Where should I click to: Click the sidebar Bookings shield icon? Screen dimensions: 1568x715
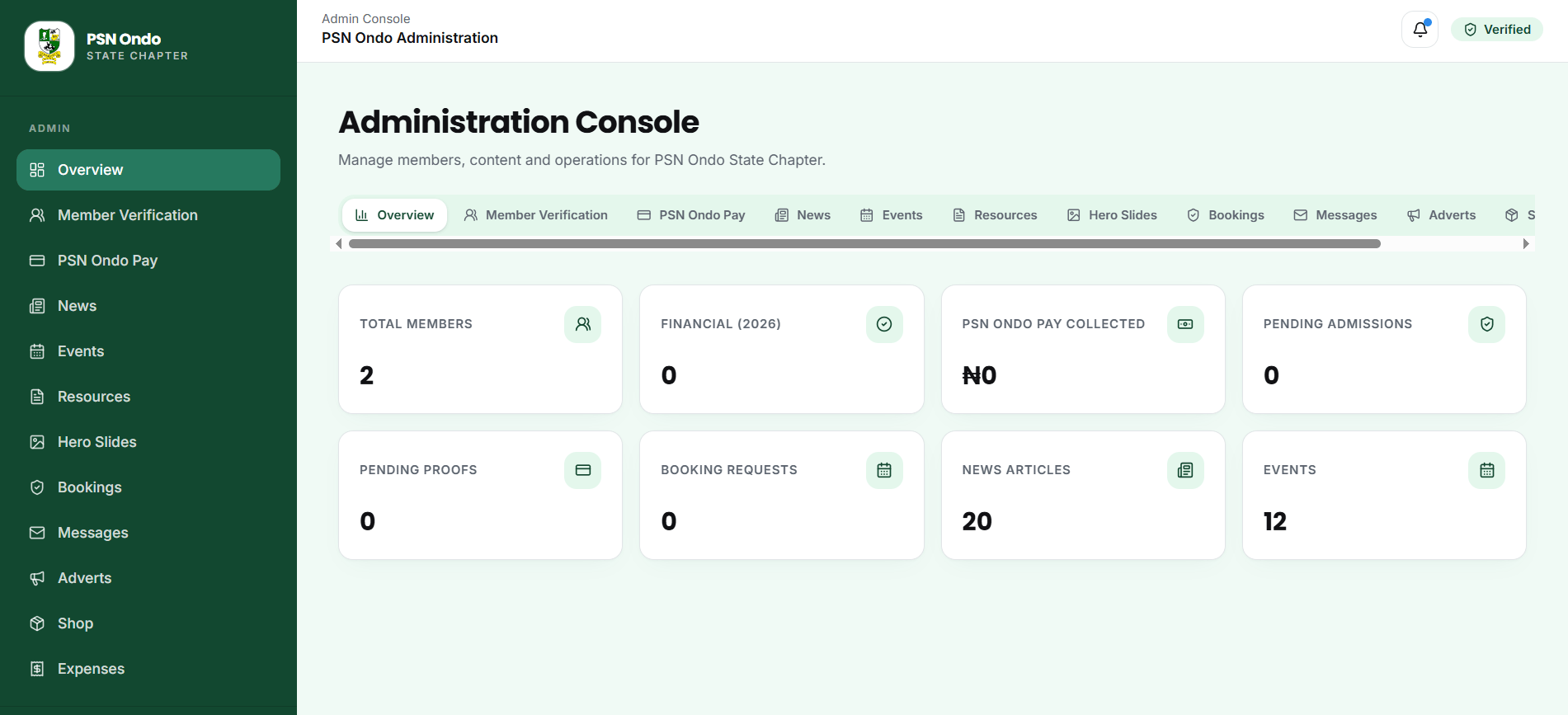coord(37,487)
